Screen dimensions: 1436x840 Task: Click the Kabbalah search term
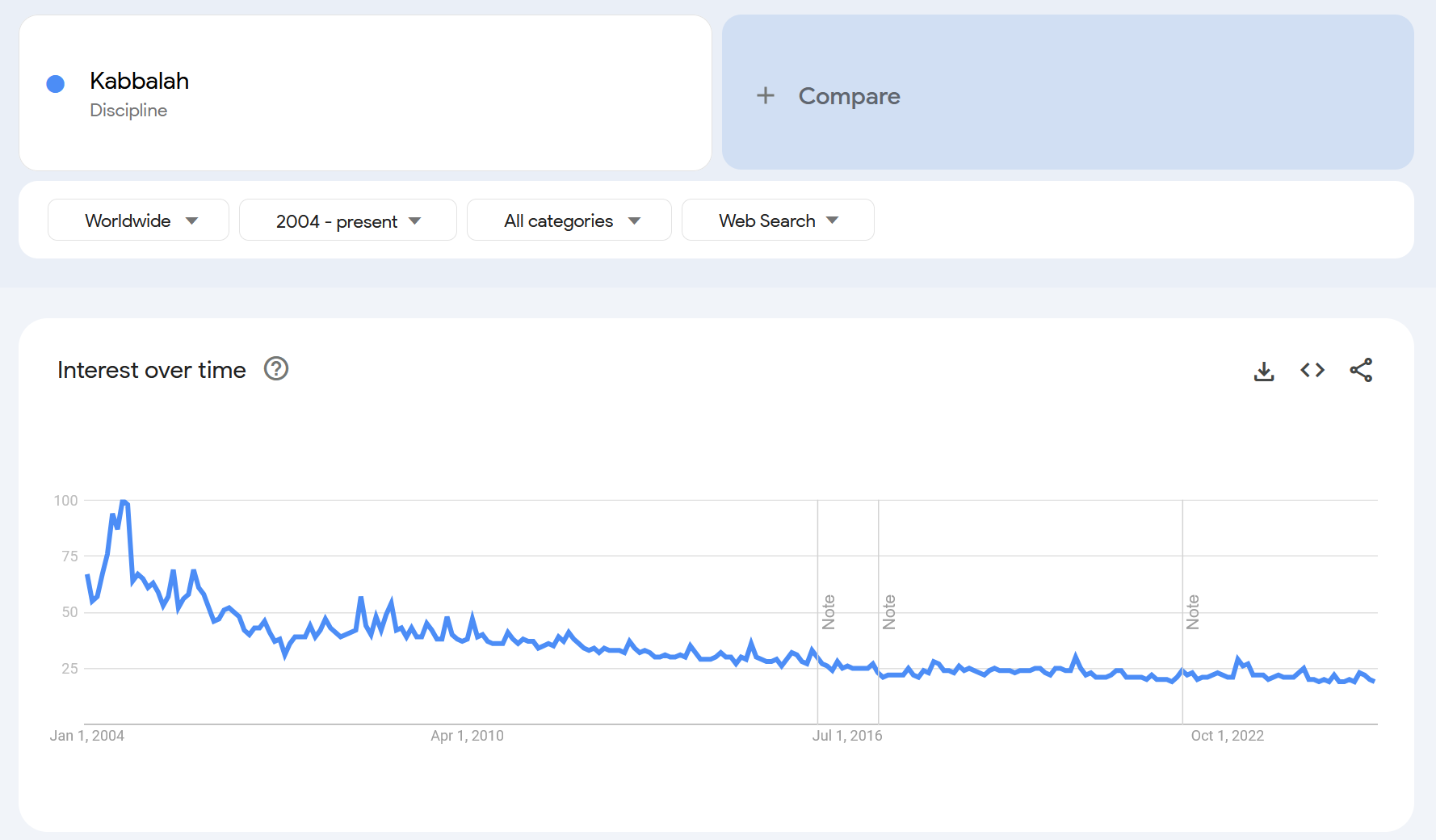[x=139, y=81]
